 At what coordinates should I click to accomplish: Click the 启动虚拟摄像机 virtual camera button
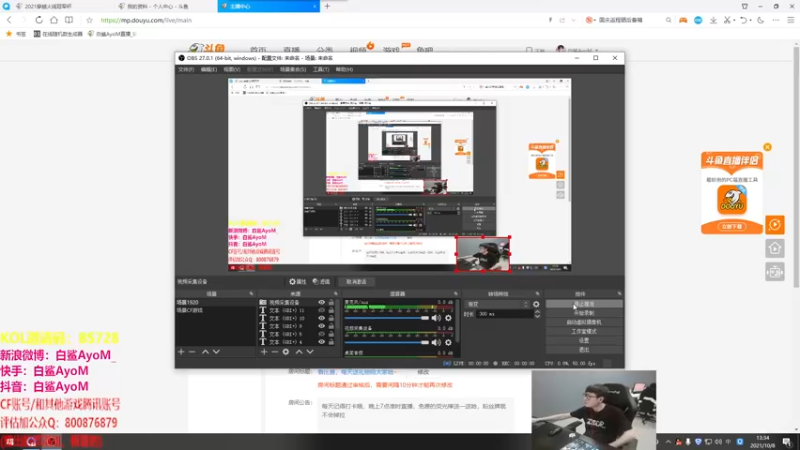[584, 322]
